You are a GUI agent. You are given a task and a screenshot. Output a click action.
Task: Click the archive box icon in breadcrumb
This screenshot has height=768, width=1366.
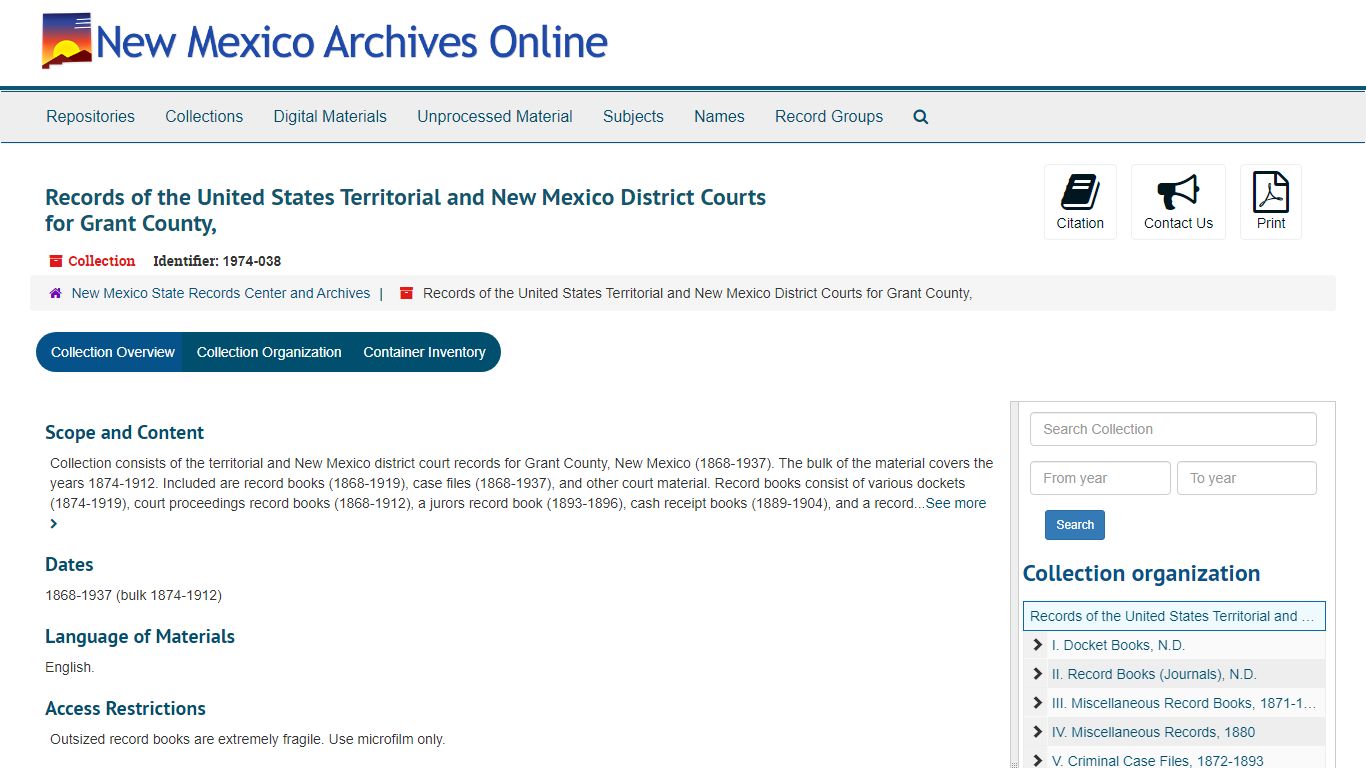point(406,293)
